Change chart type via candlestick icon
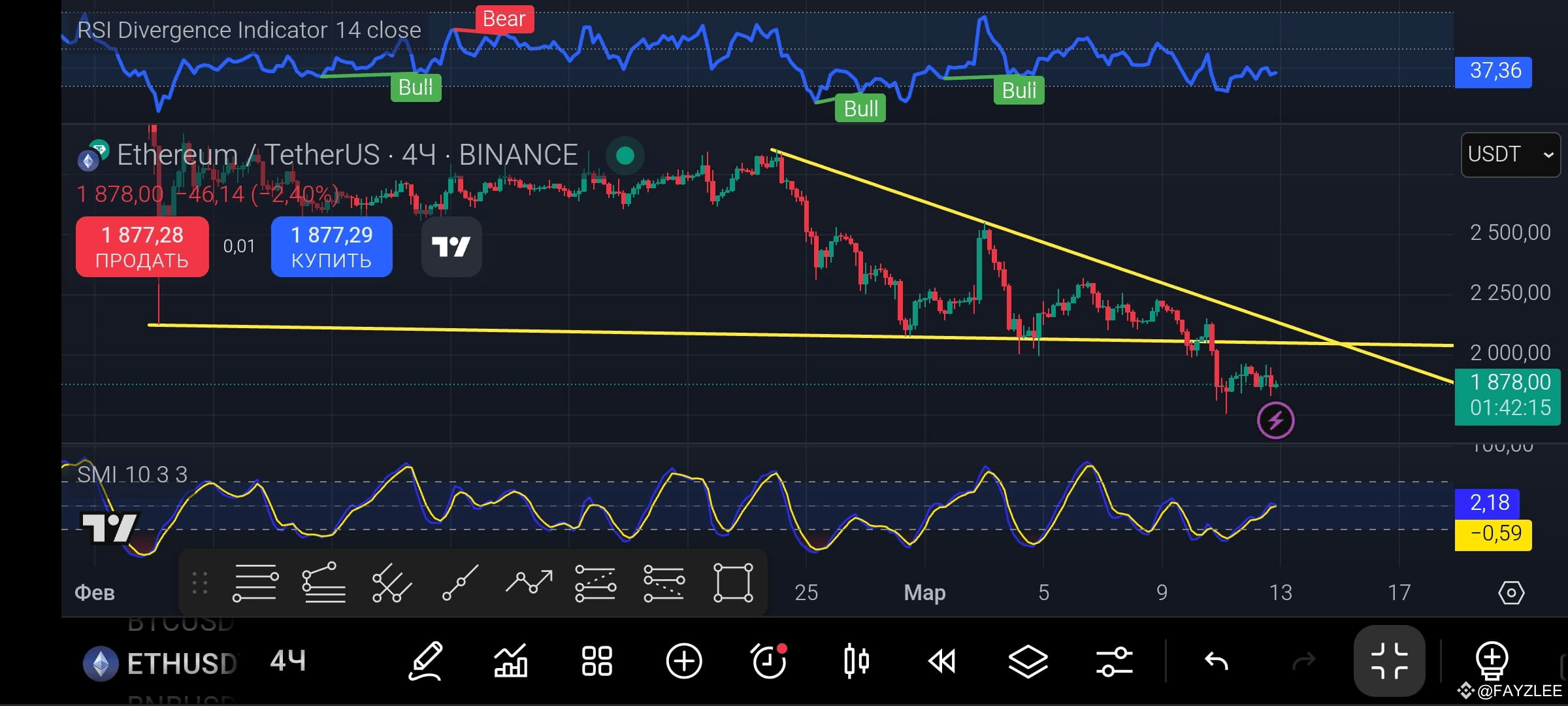This screenshot has height=706, width=1568. pyautogui.click(x=857, y=662)
